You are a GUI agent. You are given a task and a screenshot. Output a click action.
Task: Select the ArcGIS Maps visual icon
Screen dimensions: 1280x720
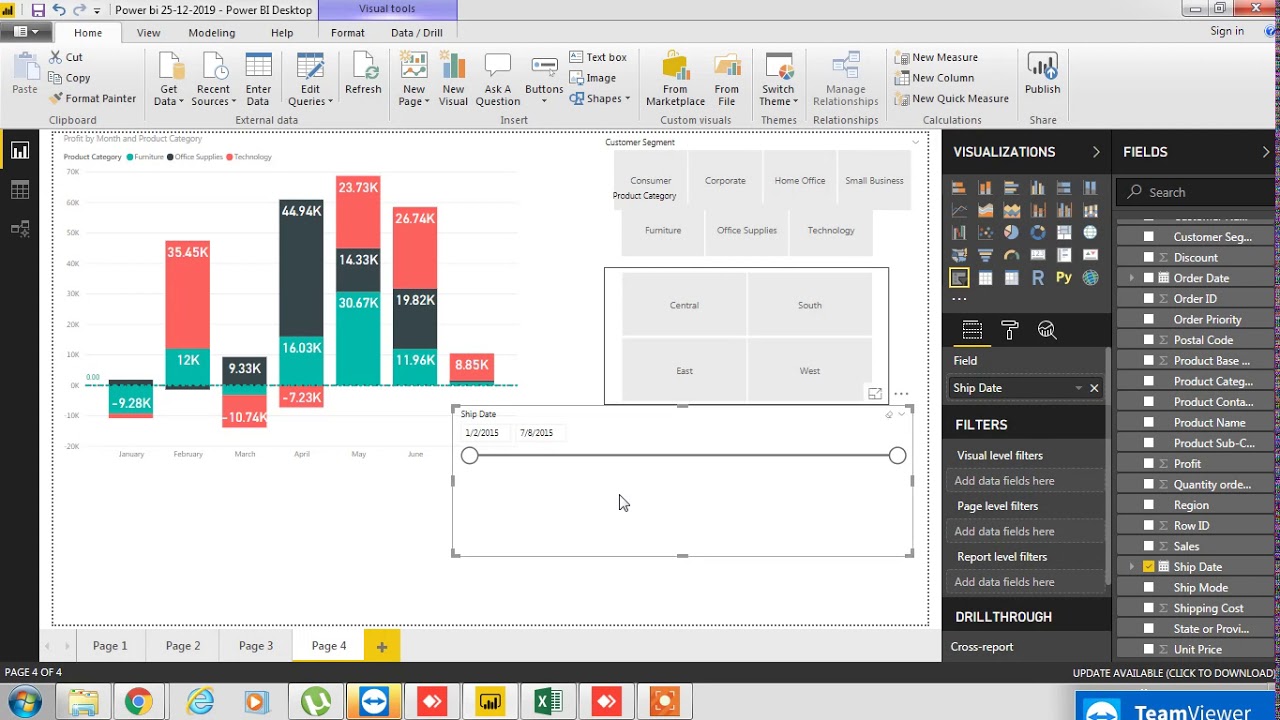(1090, 277)
